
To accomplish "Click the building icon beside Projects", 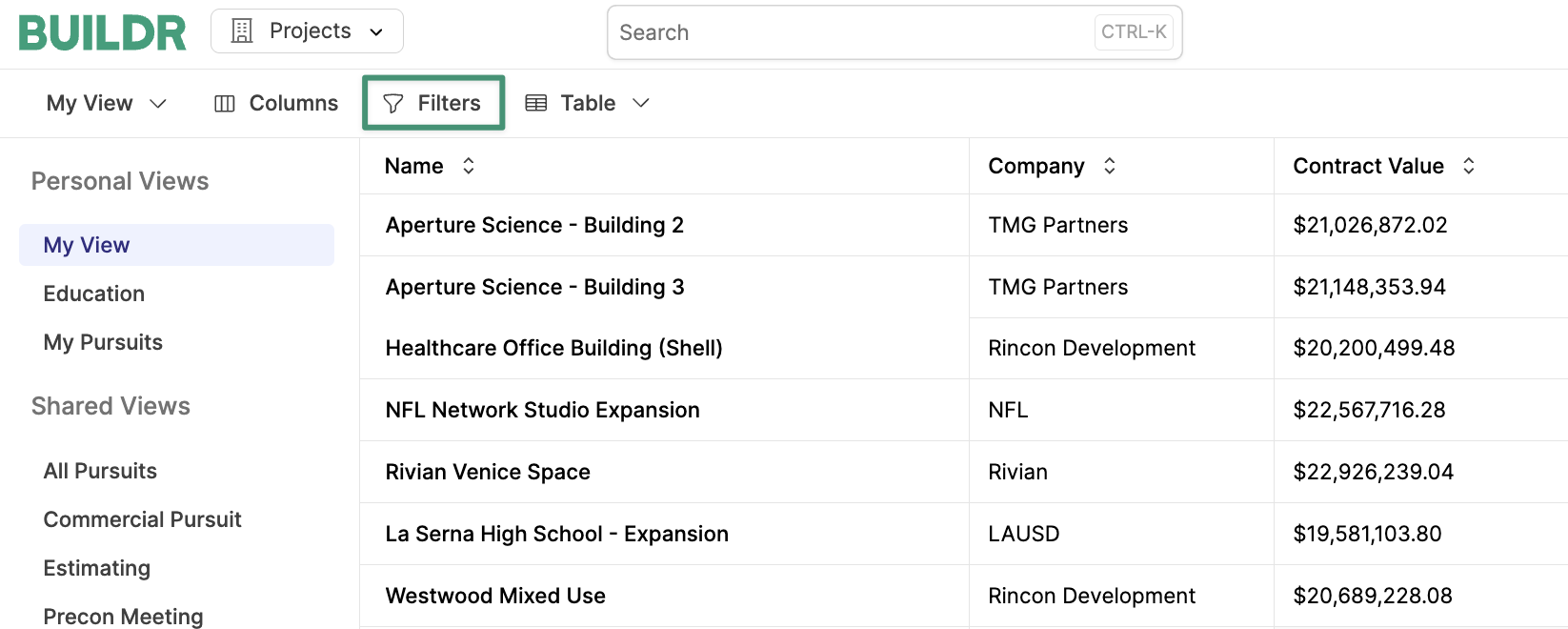I will coord(242,31).
